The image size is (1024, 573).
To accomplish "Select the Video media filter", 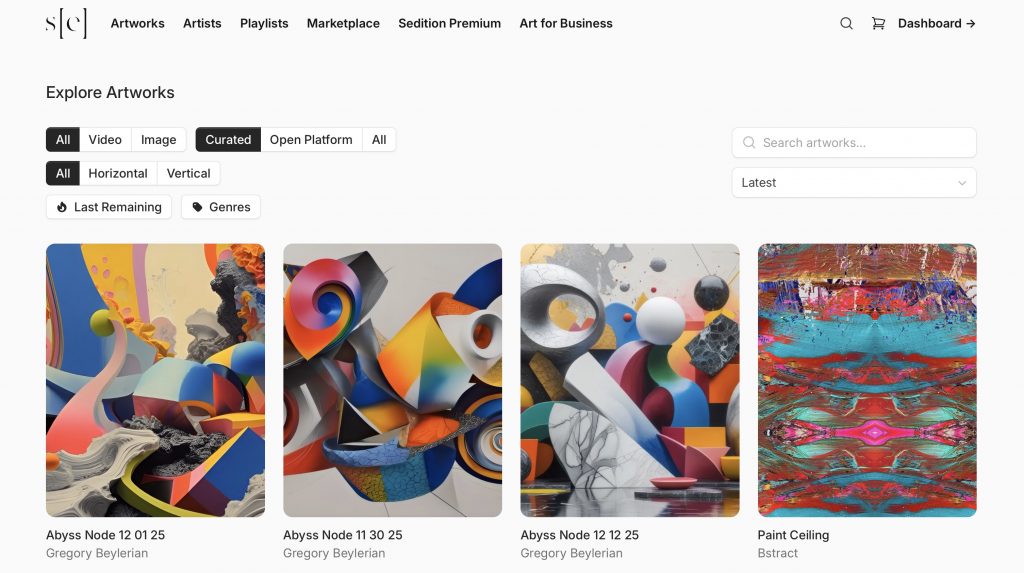I will coord(105,140).
